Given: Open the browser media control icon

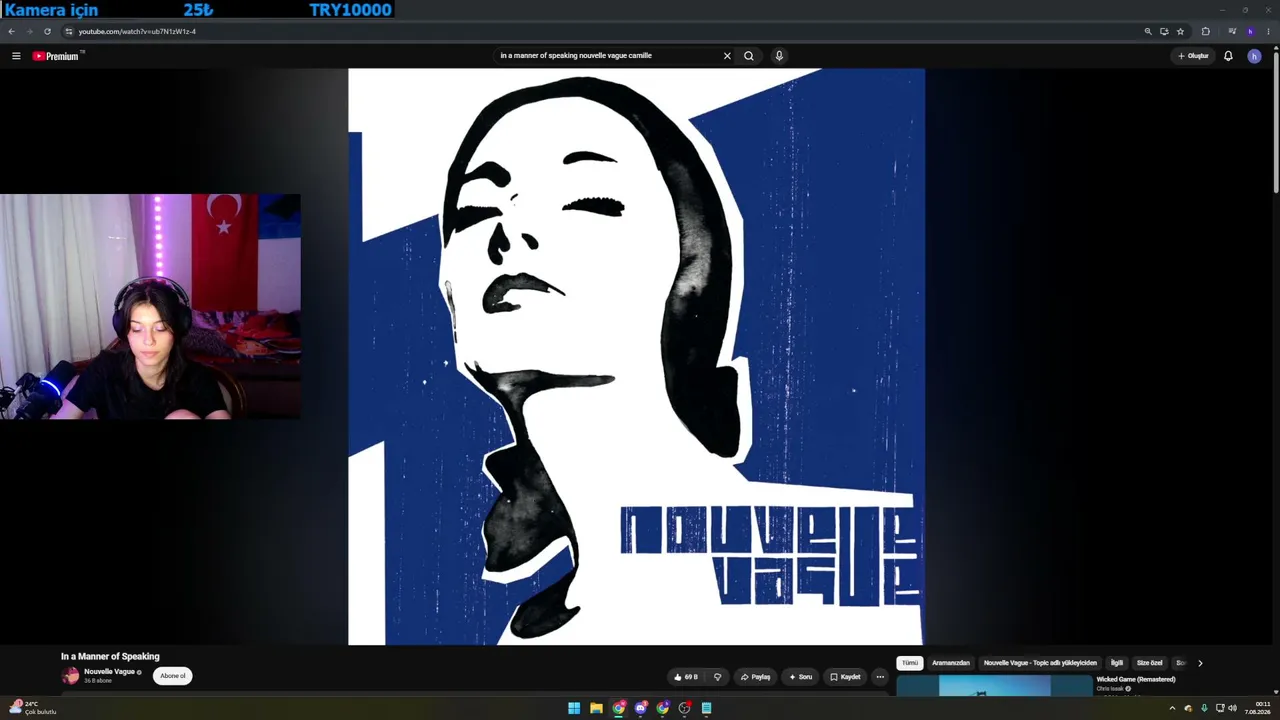Looking at the screenshot, I should (x=1232, y=31).
